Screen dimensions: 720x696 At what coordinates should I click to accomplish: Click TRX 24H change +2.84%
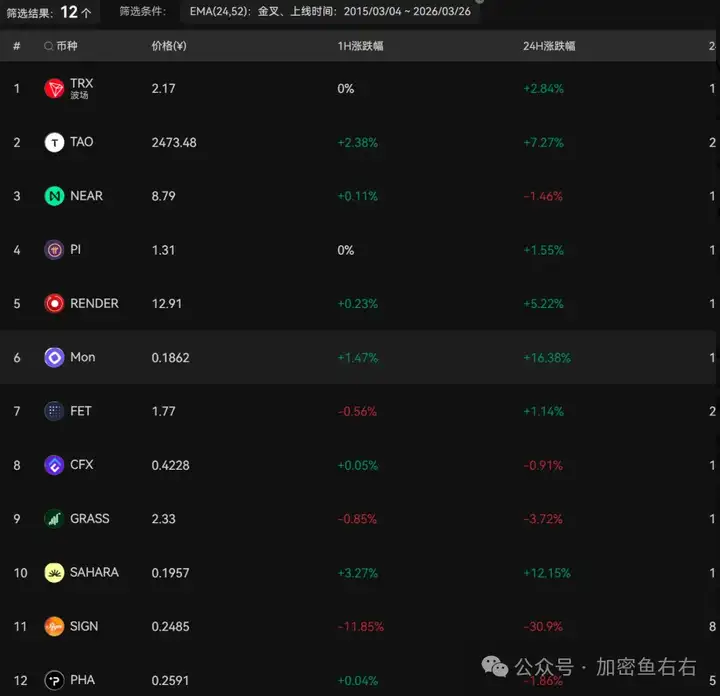pos(544,89)
